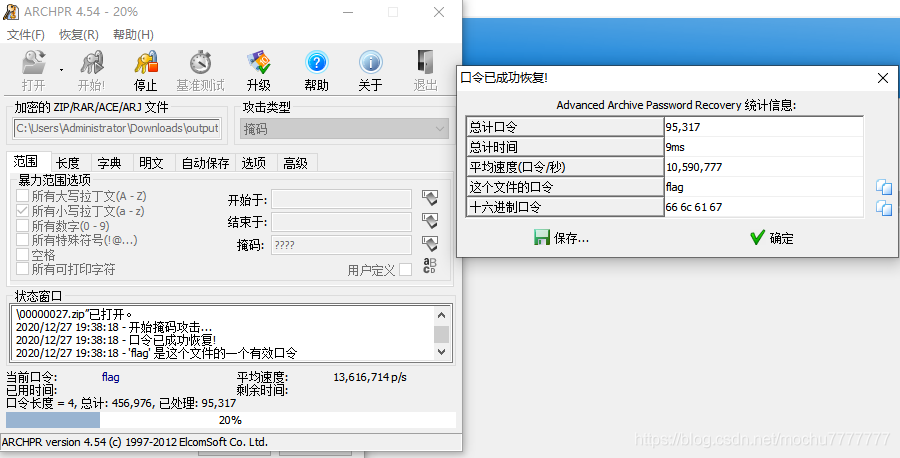Expand the dropdown arrow beside Open (打开)
The height and width of the screenshot is (458, 900).
(x=61, y=70)
